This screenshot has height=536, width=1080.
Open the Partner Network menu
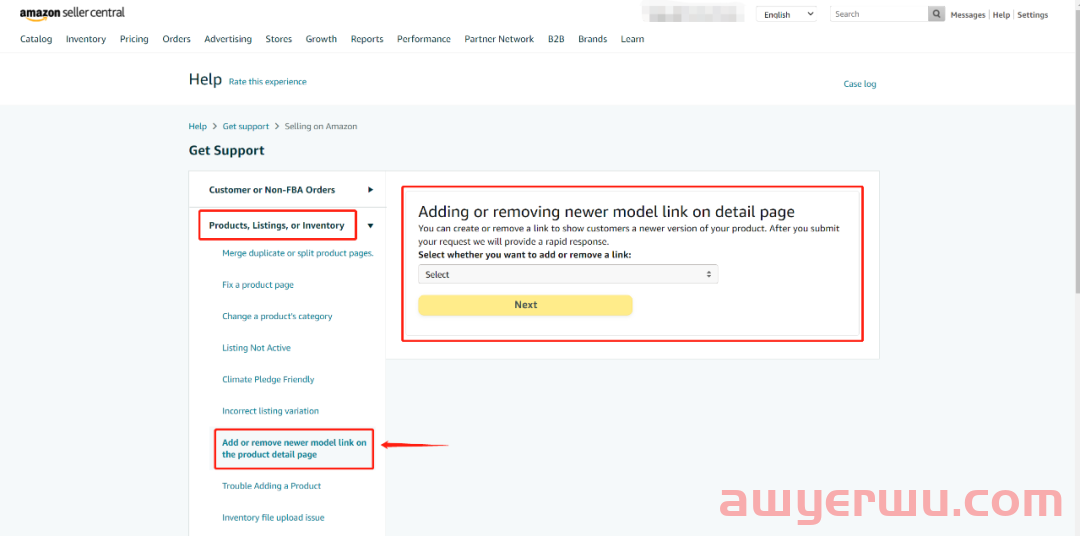coord(499,39)
